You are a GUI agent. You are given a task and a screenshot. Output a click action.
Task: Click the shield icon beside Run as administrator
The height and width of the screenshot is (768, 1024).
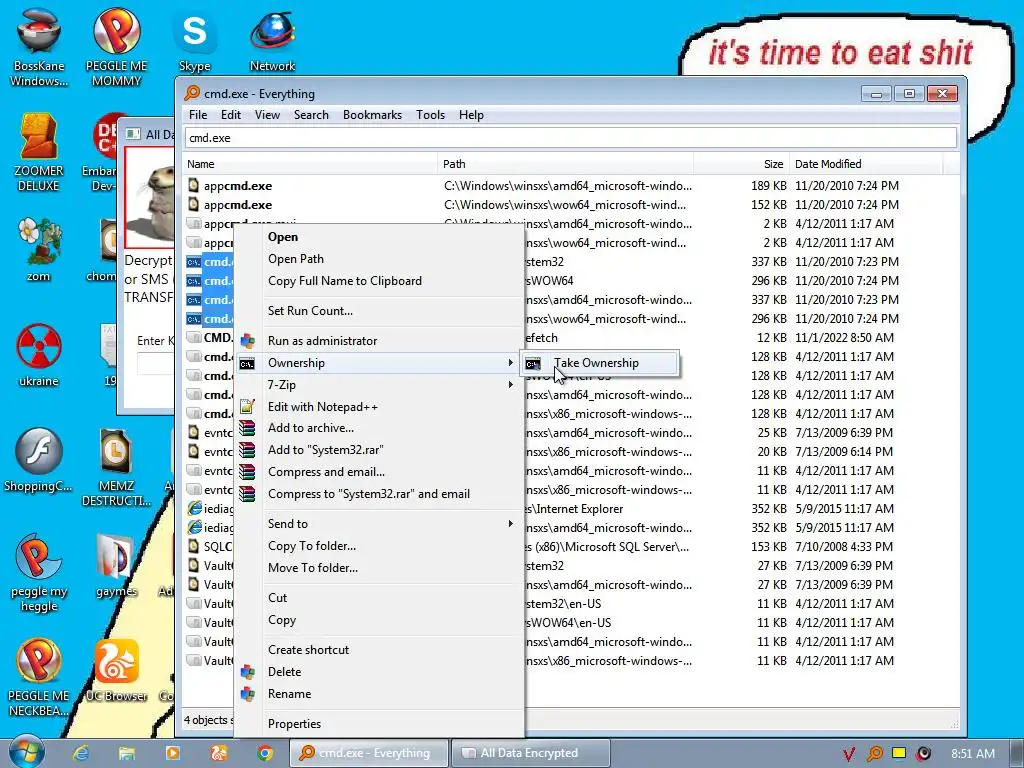(x=247, y=341)
